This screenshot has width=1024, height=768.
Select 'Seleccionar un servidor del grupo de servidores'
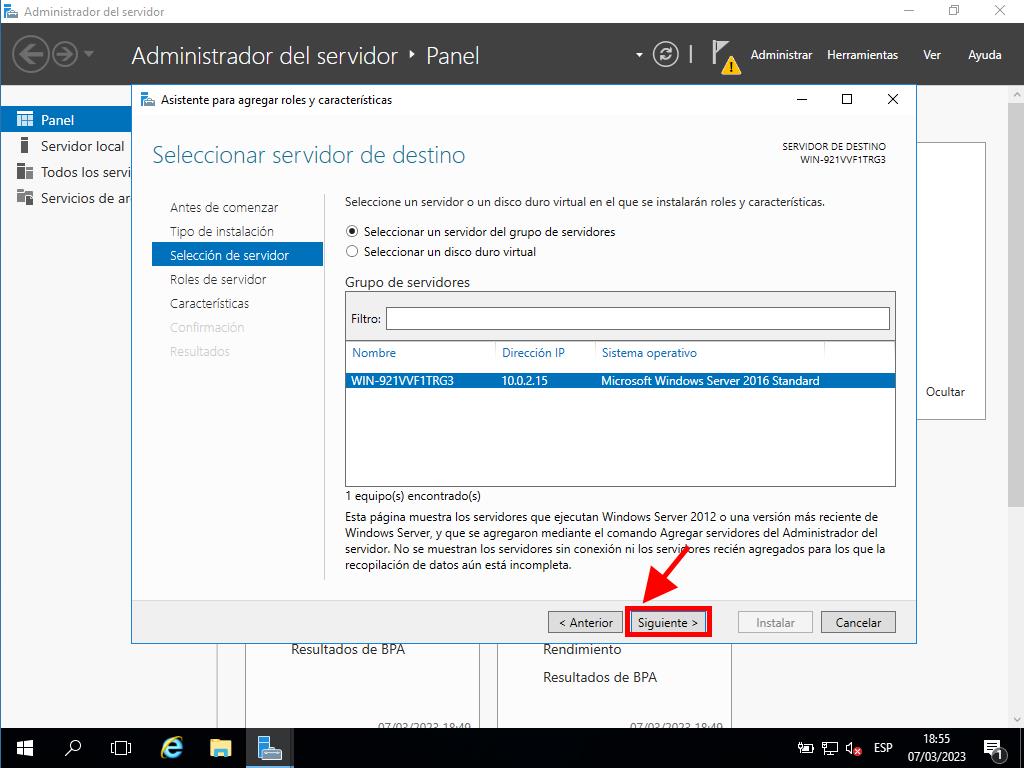pos(352,231)
